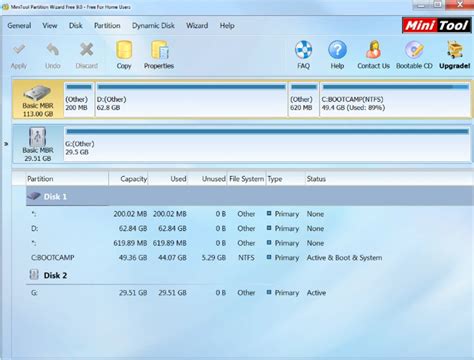Sort by the Partition column header
This screenshot has width=474, height=360.
(x=67, y=179)
